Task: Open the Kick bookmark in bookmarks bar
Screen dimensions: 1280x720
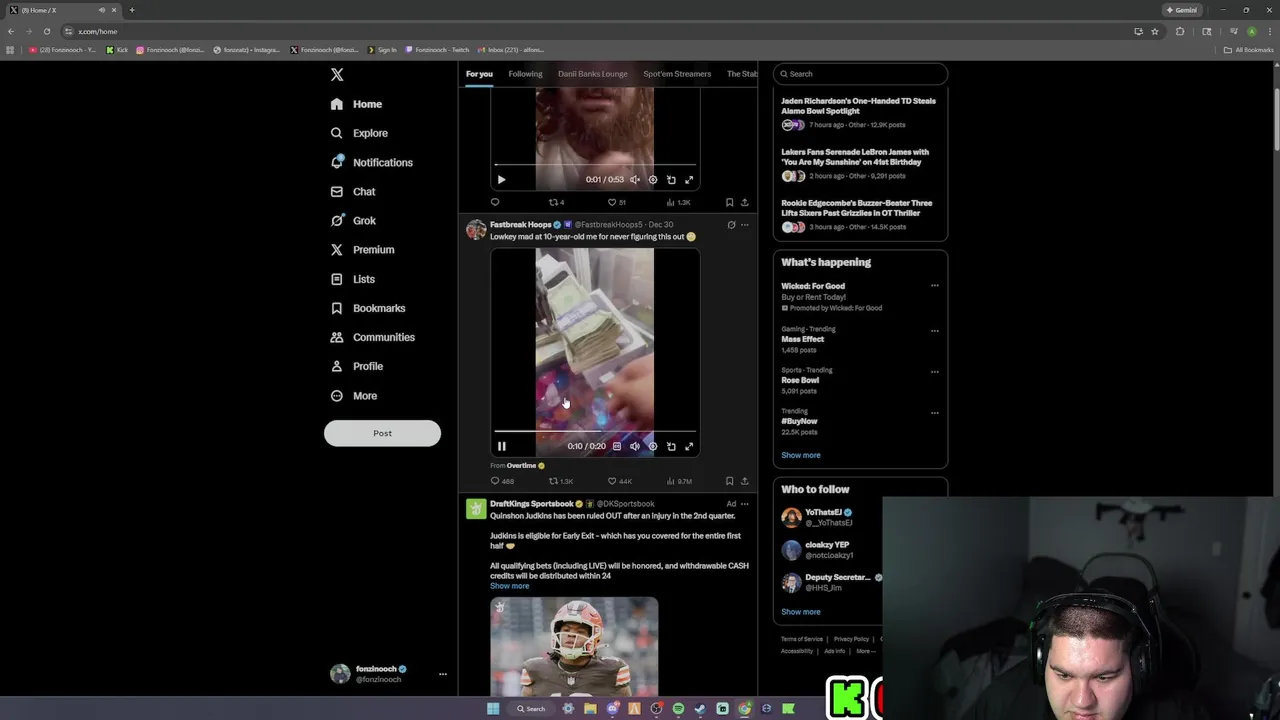Action: click(117, 50)
